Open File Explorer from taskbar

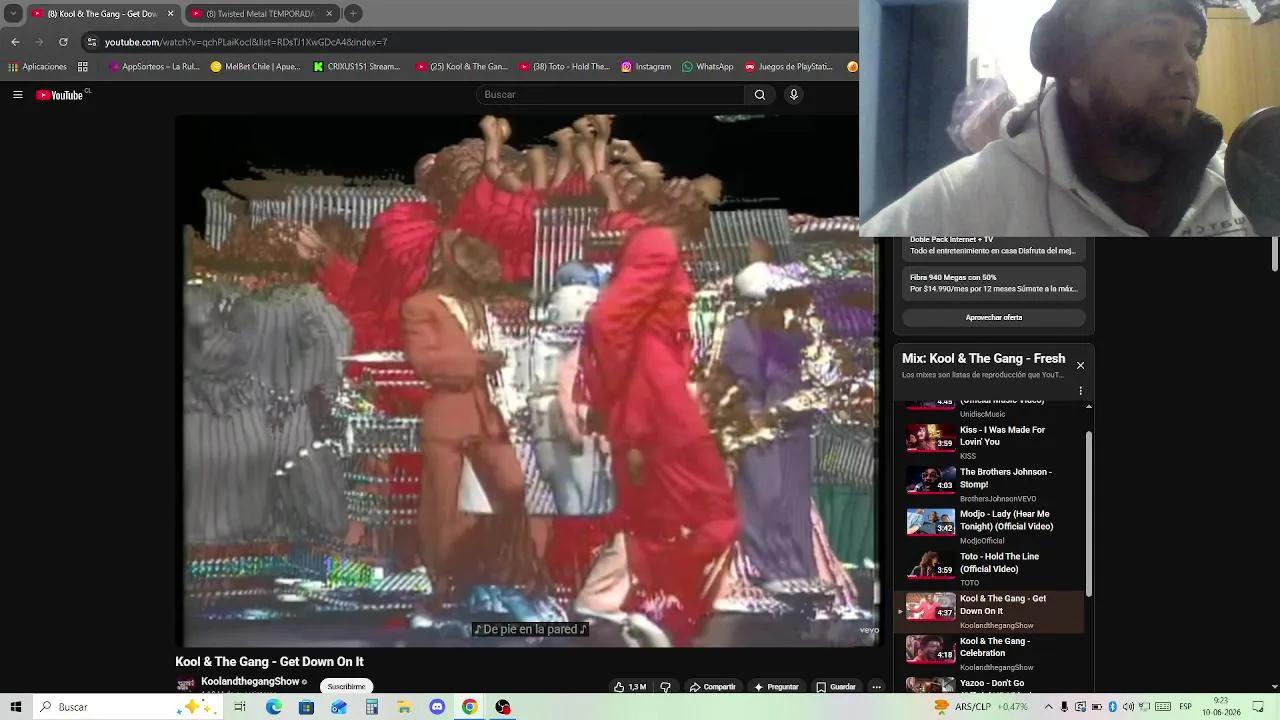click(404, 707)
